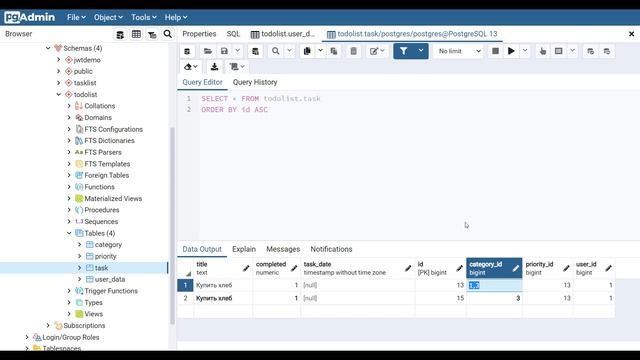
Task: Click the blue Filter funnel button
Action: point(403,51)
